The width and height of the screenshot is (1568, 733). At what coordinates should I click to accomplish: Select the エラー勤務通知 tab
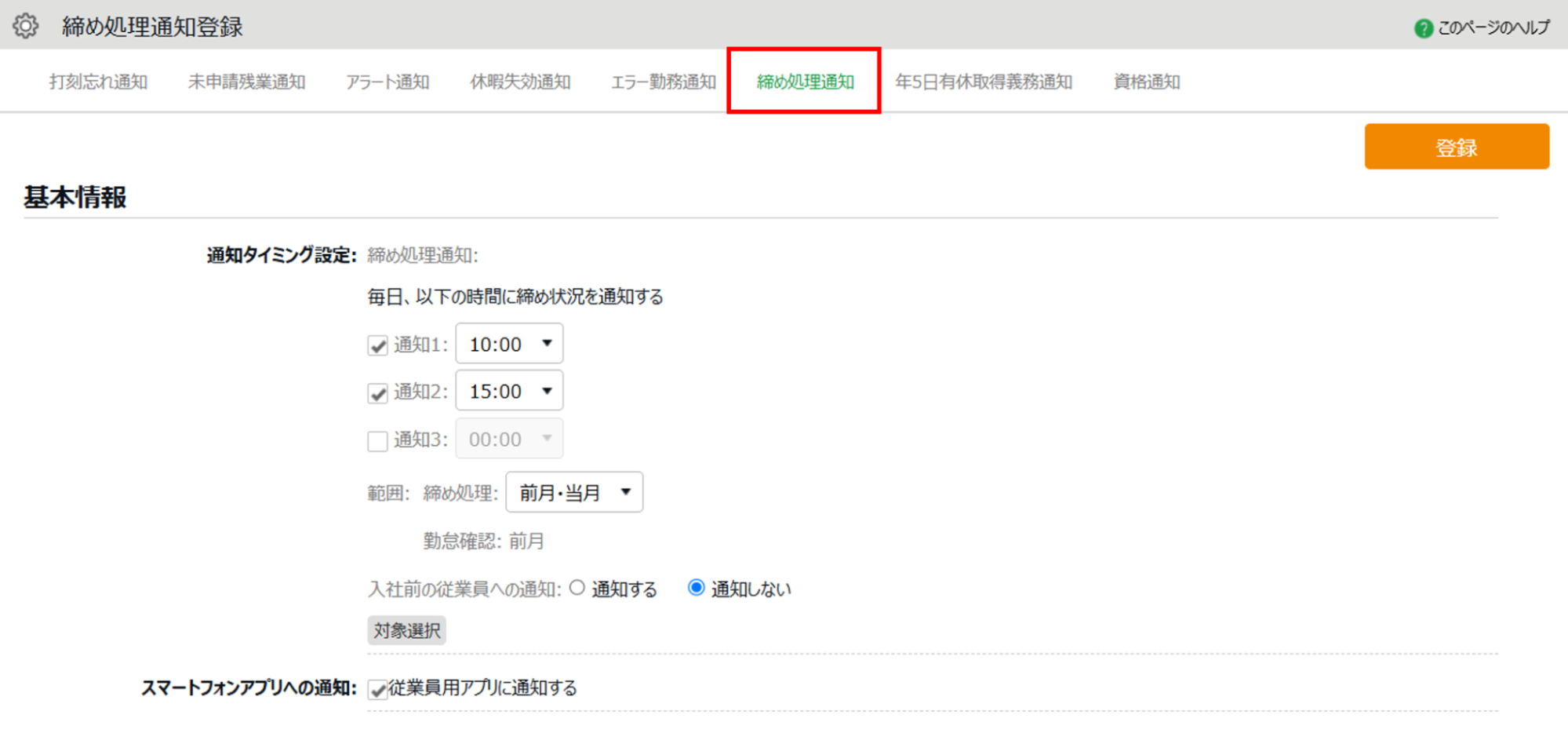664,82
